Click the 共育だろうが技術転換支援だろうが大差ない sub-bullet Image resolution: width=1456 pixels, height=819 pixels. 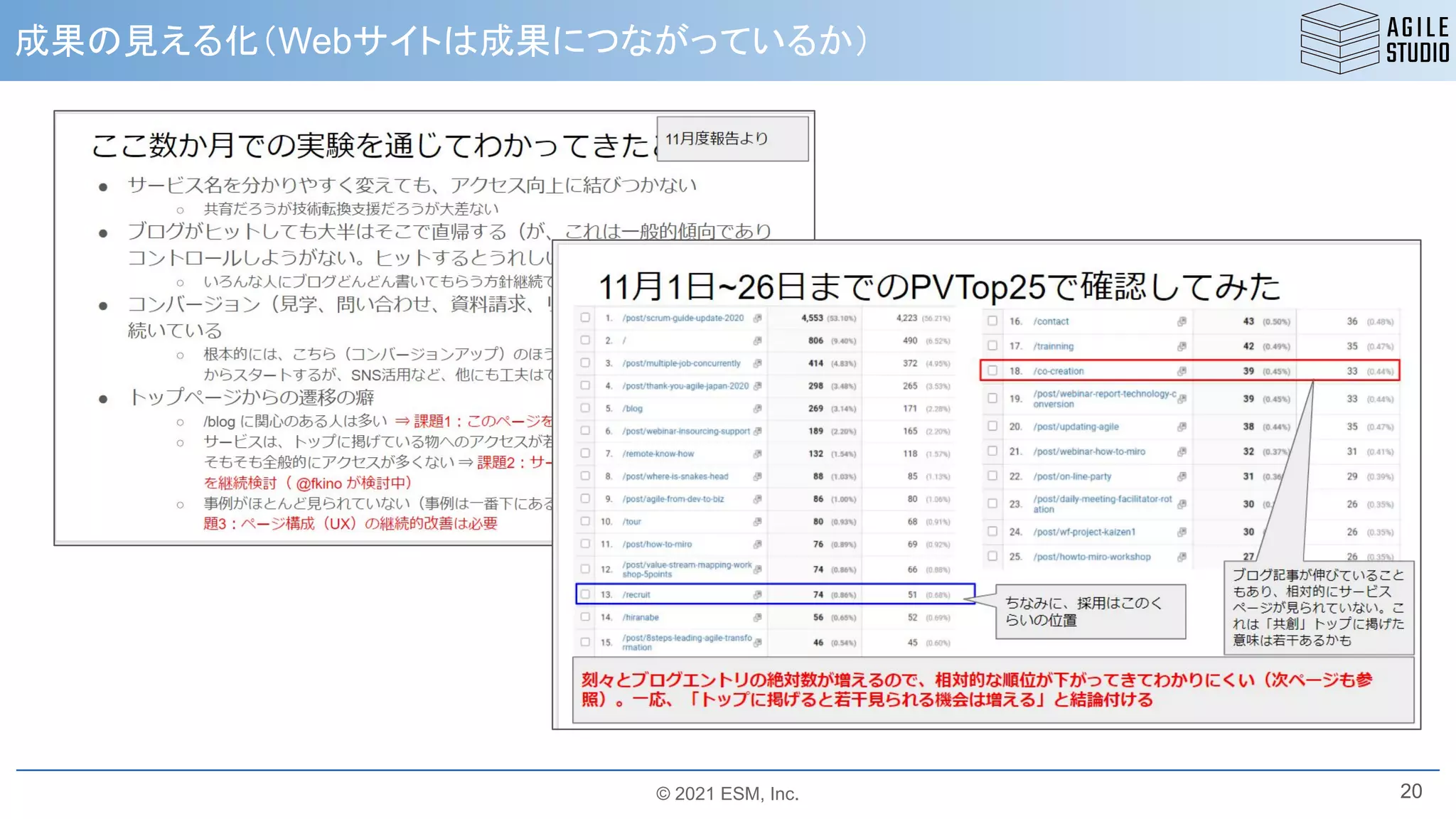[351, 209]
